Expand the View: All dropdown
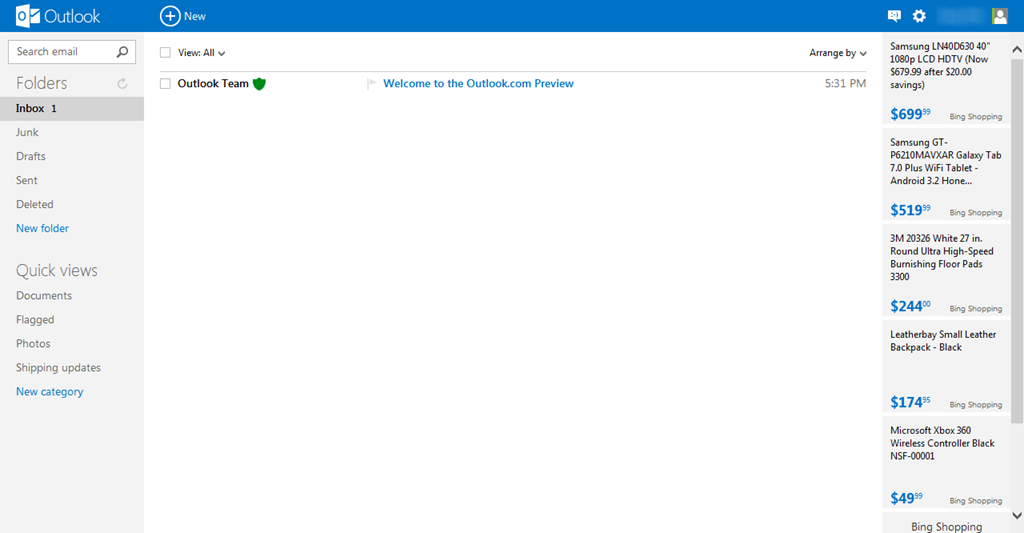Screen dimensions: 1024x533 coord(202,53)
